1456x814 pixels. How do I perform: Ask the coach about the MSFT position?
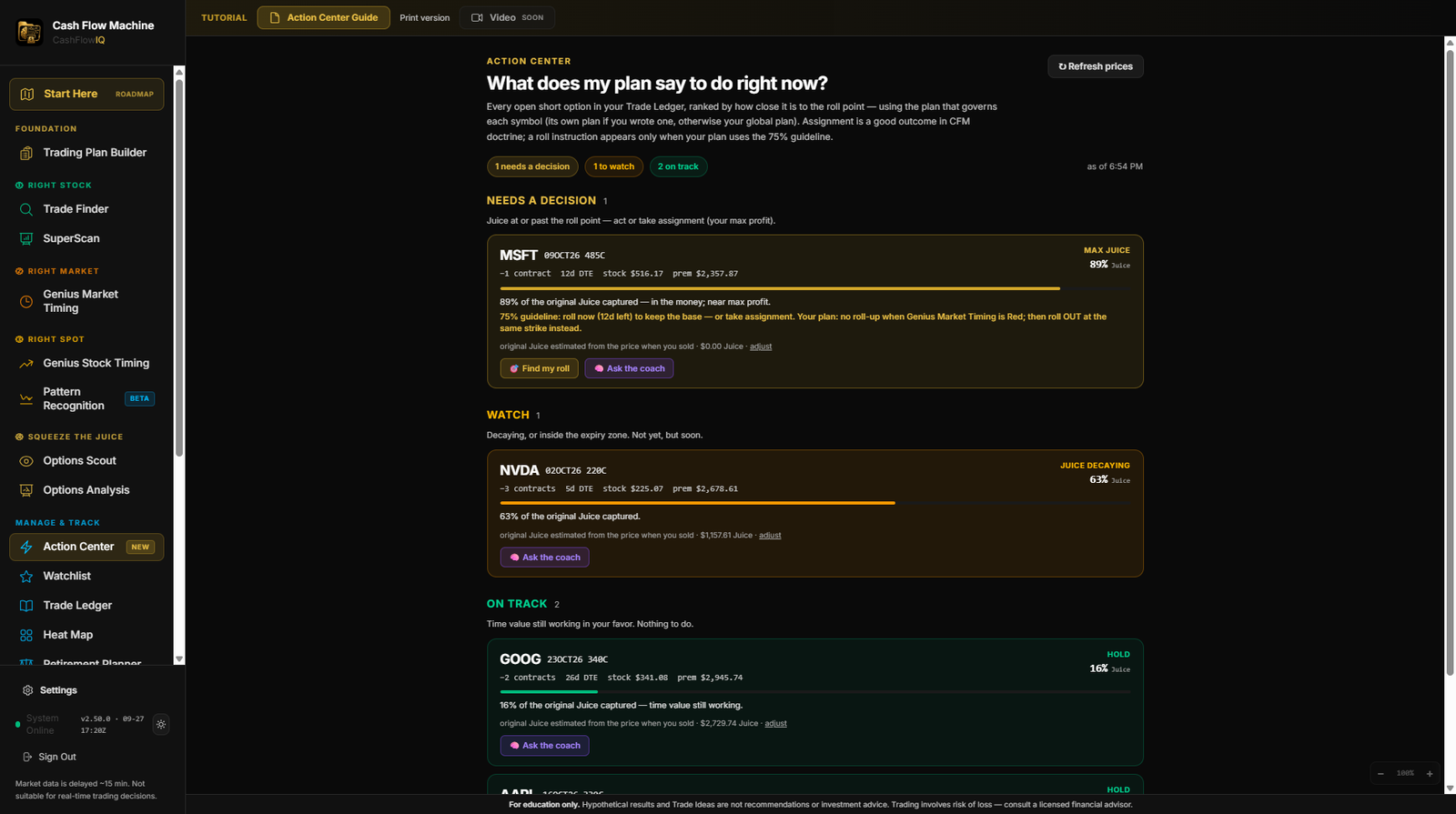pos(629,368)
